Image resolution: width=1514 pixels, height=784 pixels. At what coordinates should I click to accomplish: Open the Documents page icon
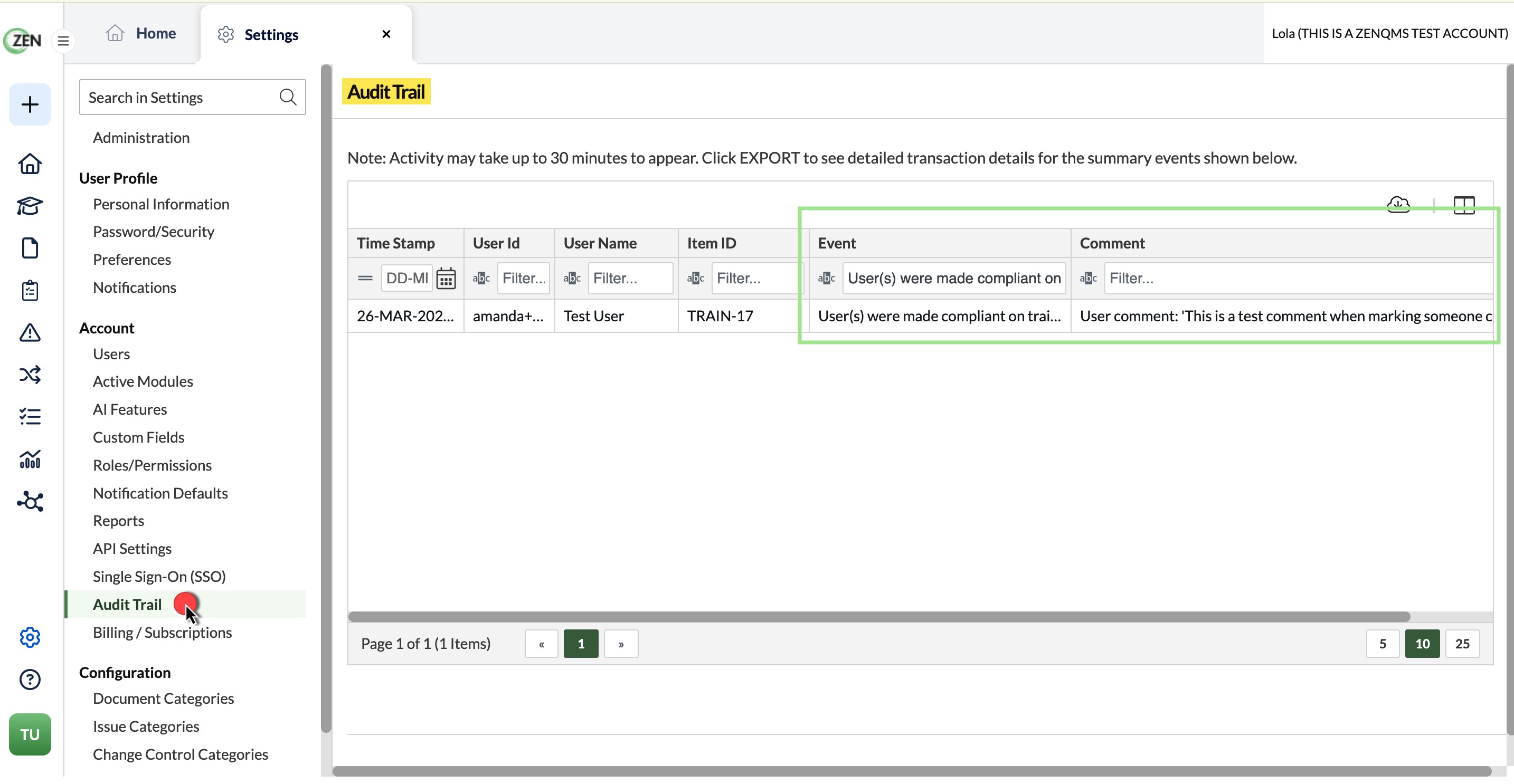click(30, 249)
